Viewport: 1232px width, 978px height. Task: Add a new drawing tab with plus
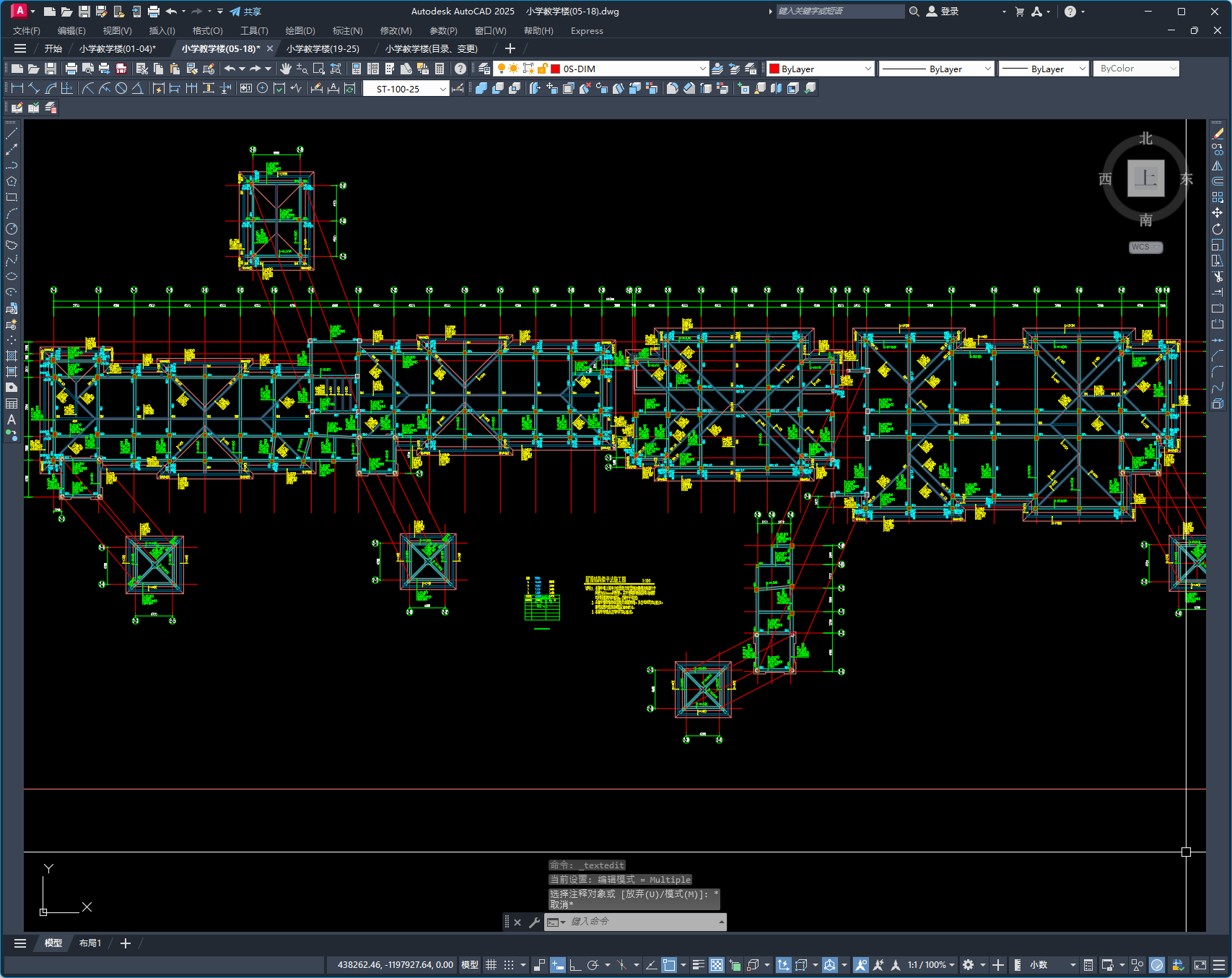[510, 48]
